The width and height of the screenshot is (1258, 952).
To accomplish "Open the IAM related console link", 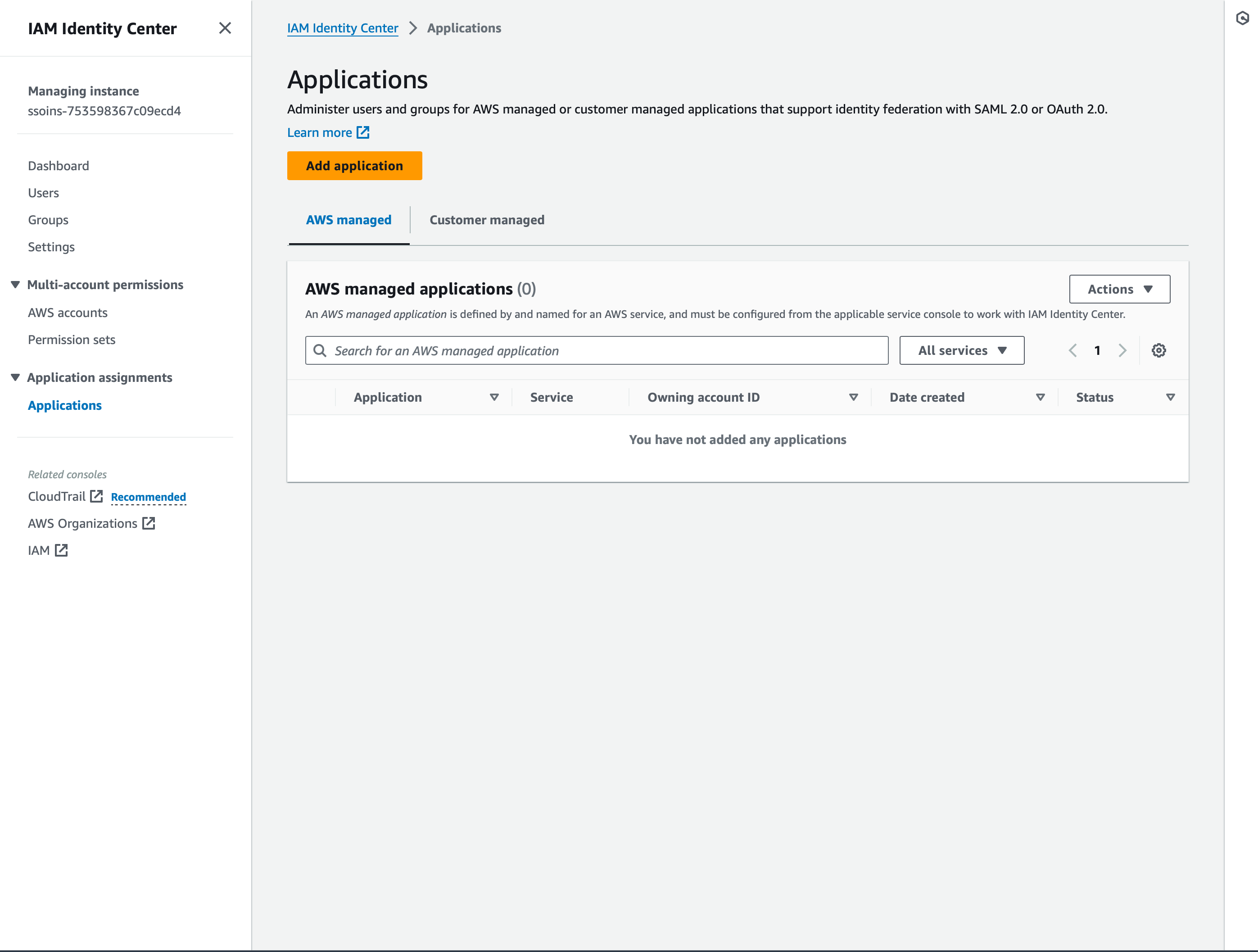I will pyautogui.click(x=39, y=550).
